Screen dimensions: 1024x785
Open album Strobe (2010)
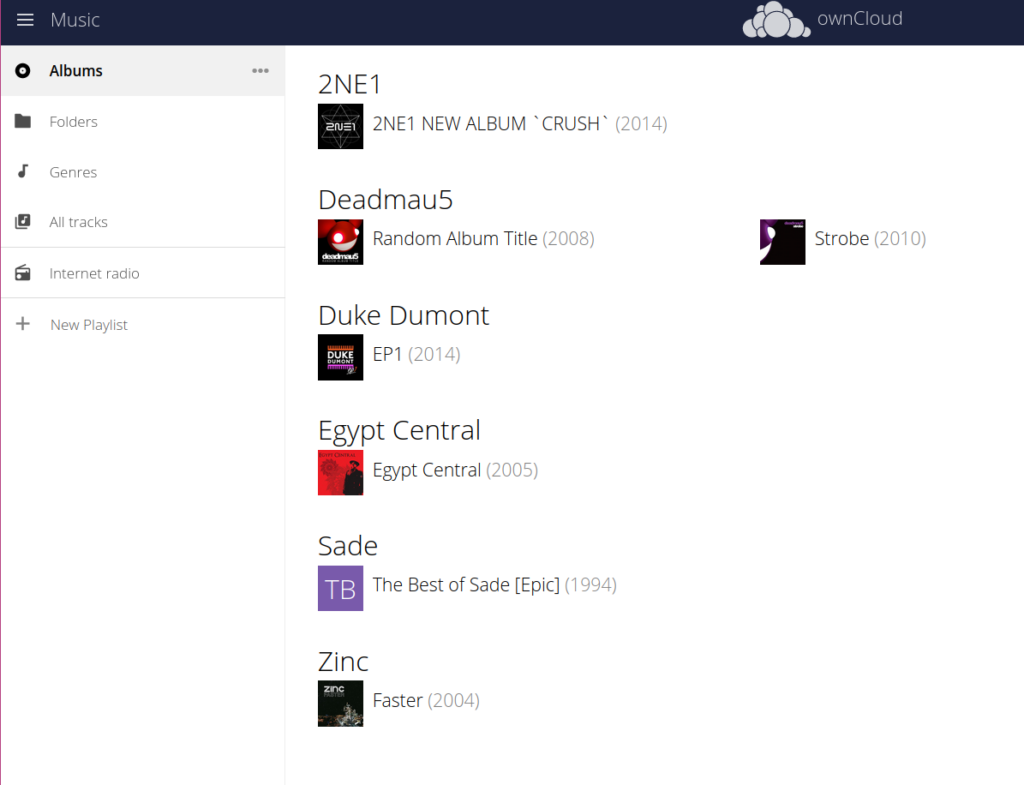[870, 238]
